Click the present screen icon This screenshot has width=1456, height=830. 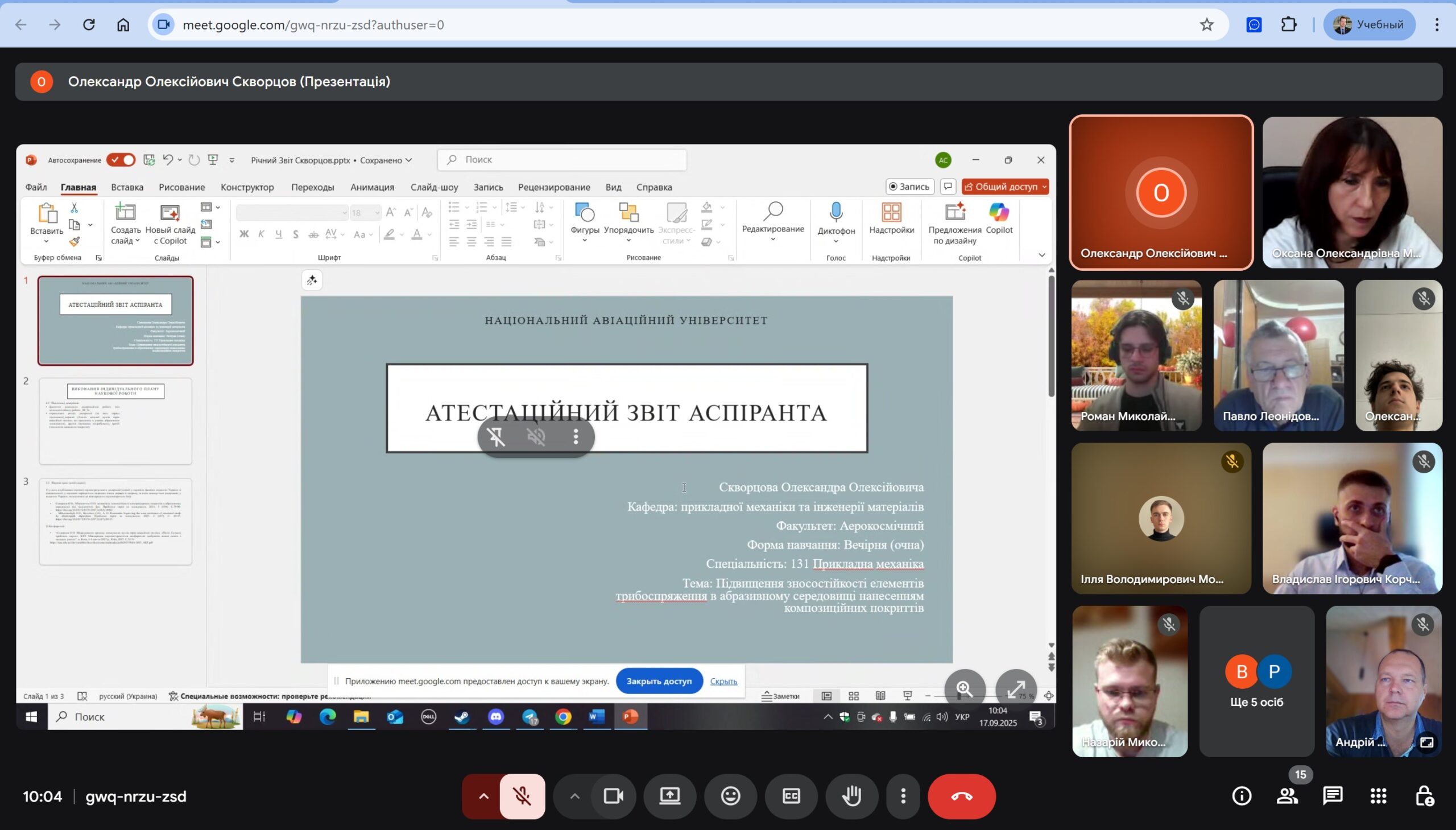(669, 796)
